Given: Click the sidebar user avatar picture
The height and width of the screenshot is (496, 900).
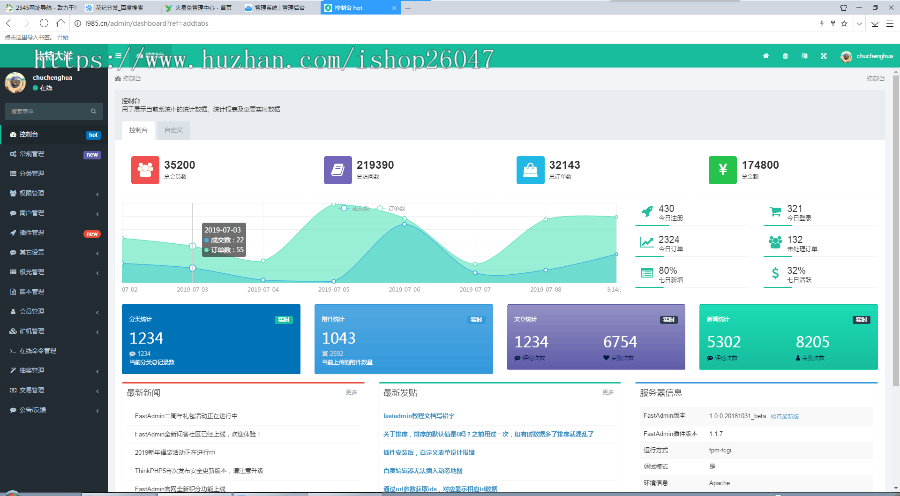Looking at the screenshot, I should click(x=15, y=83).
